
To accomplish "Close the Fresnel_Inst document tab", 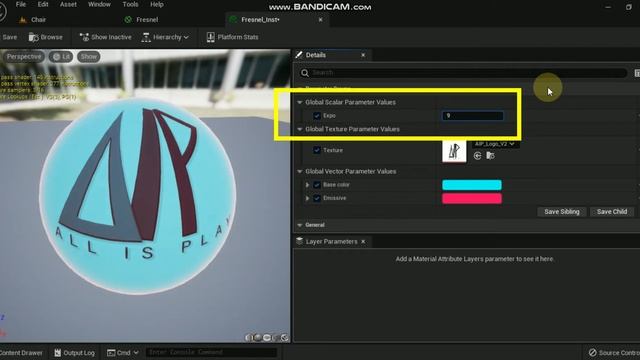I will (x=320, y=20).
